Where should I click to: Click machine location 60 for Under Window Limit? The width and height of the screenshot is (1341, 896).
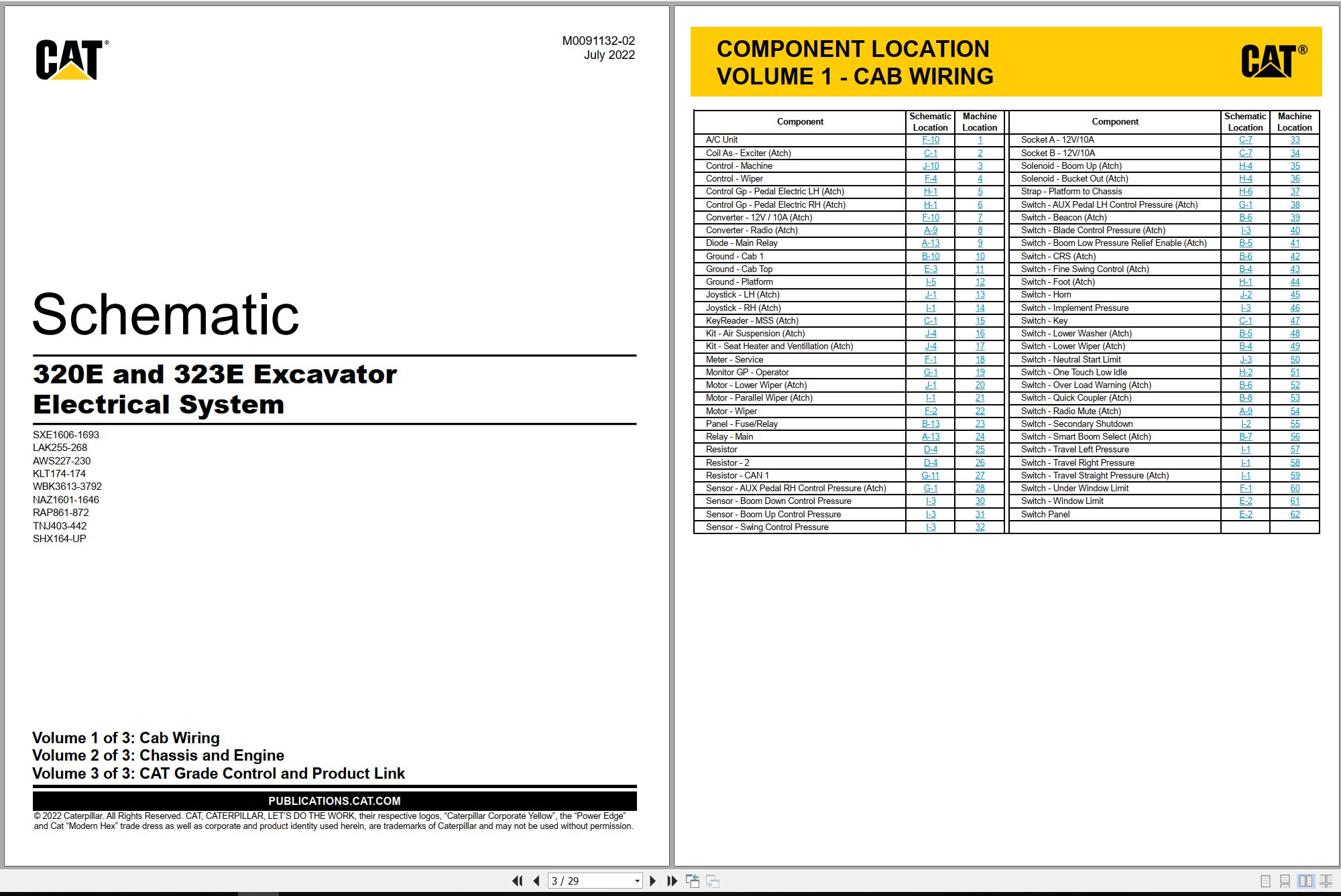pos(1295,488)
